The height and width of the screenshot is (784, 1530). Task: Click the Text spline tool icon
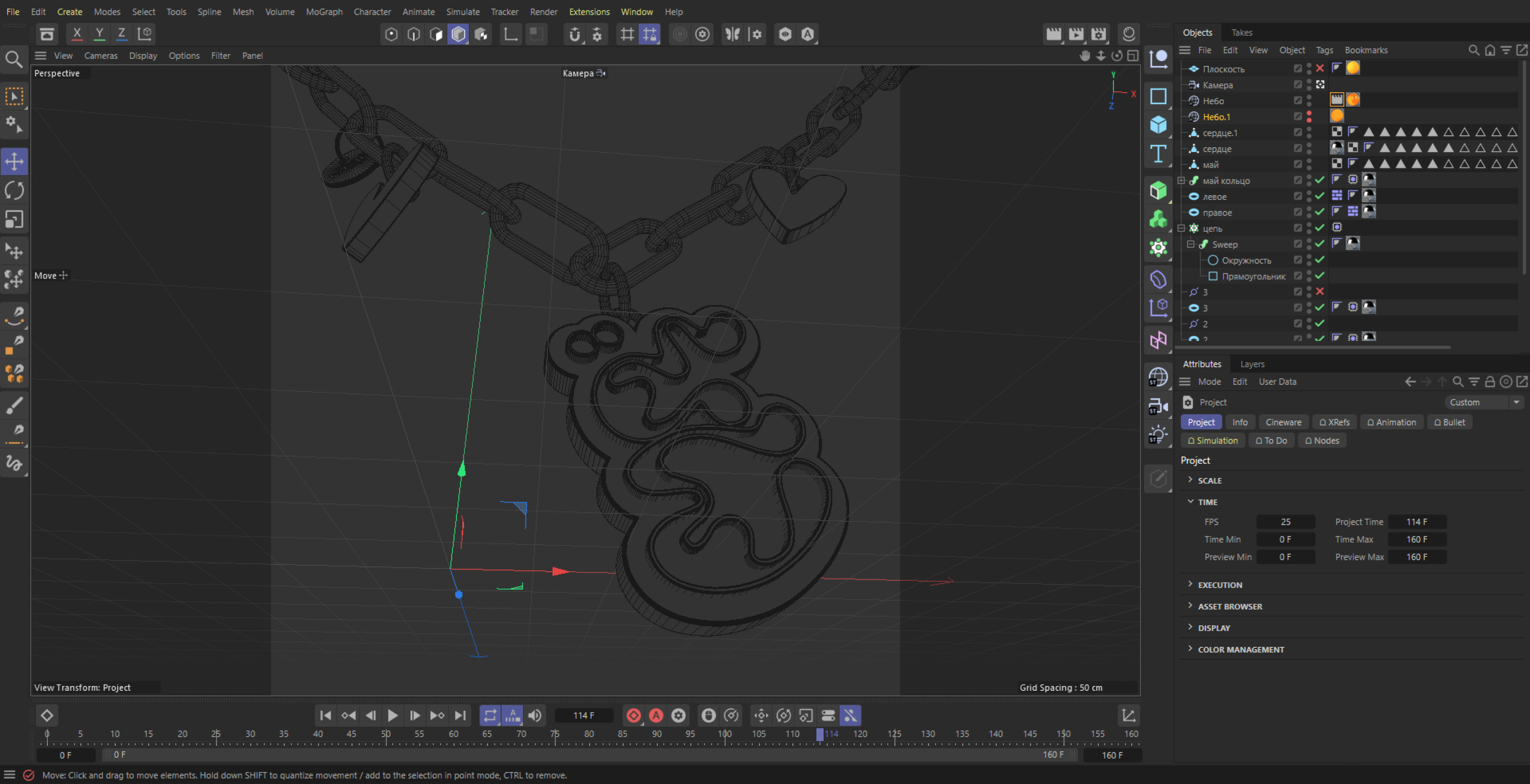point(1157,154)
